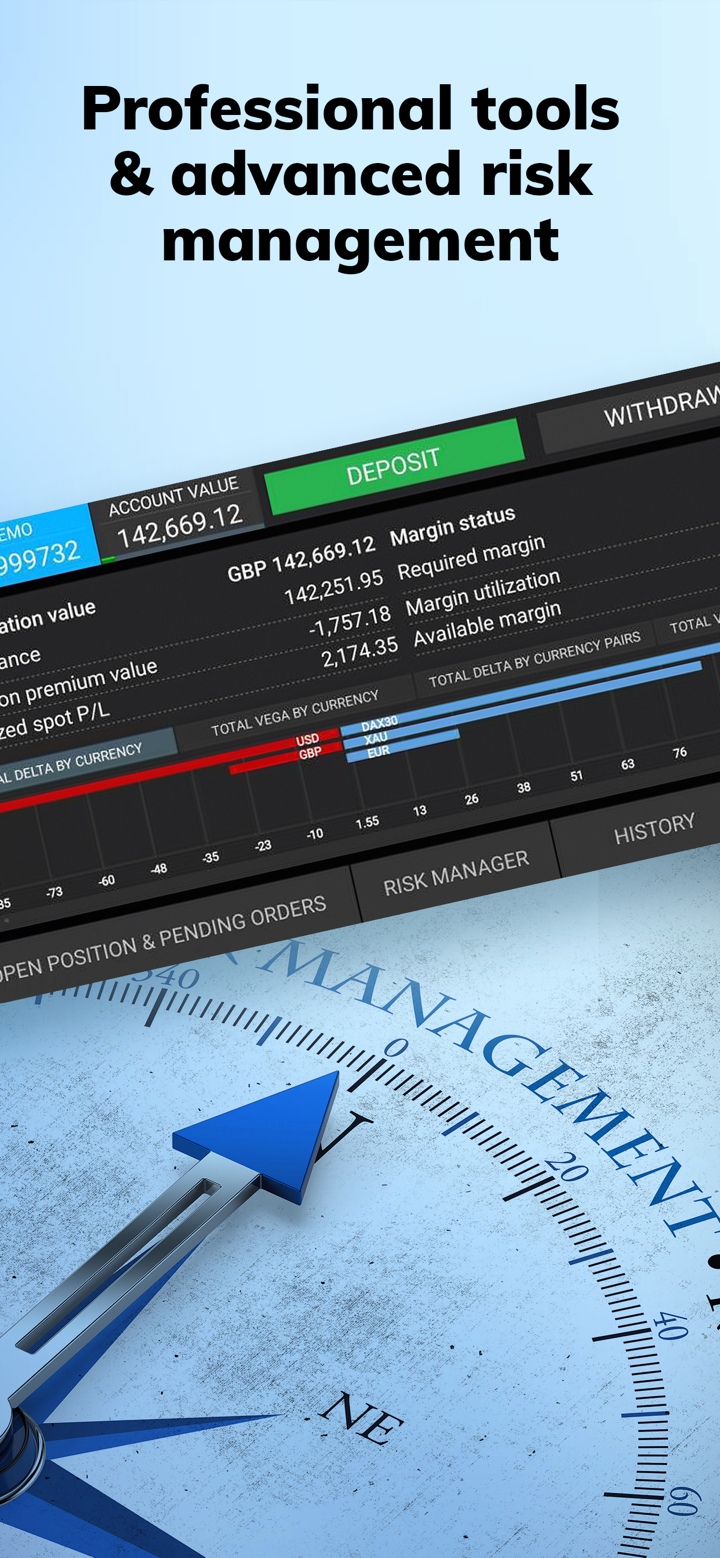Click the Required margin row
The width and height of the screenshot is (720, 1558).
(471, 557)
